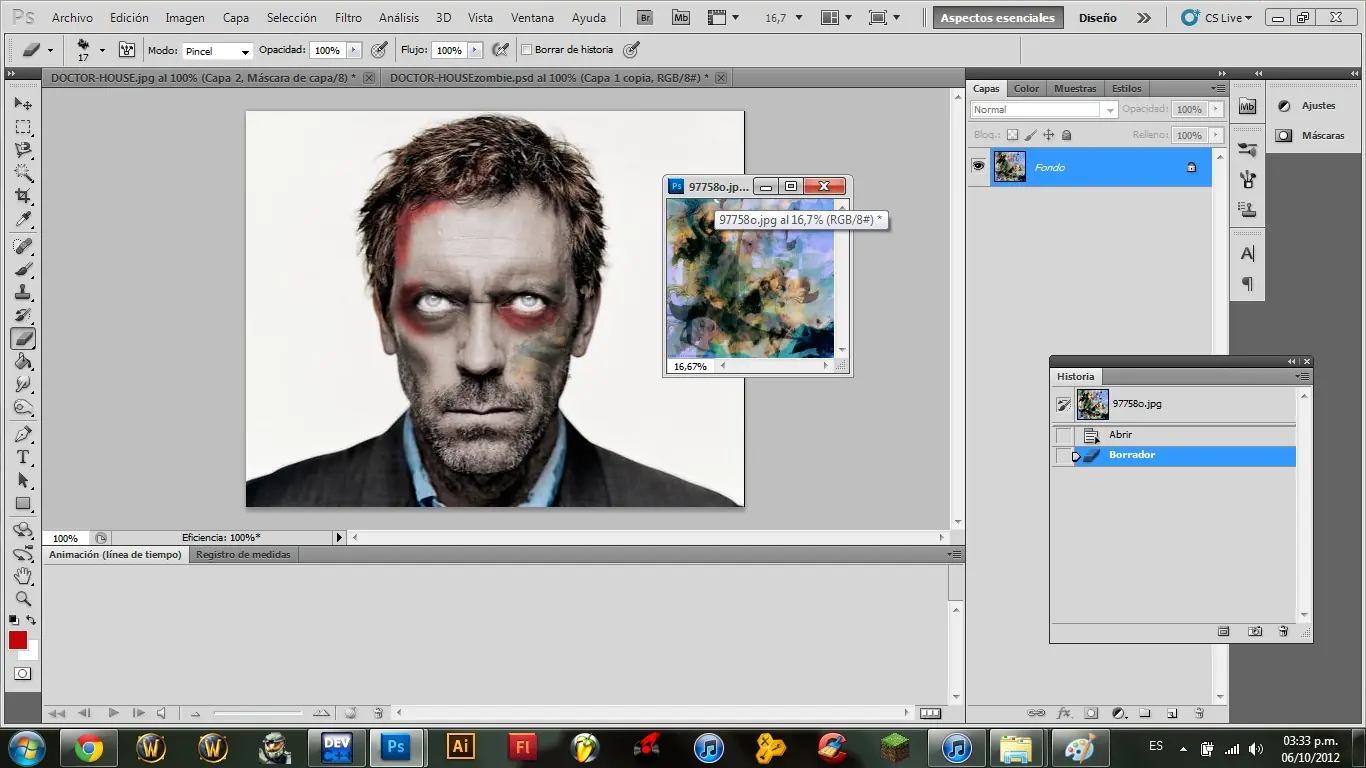Select the Diseño workspace

[x=1097, y=18]
